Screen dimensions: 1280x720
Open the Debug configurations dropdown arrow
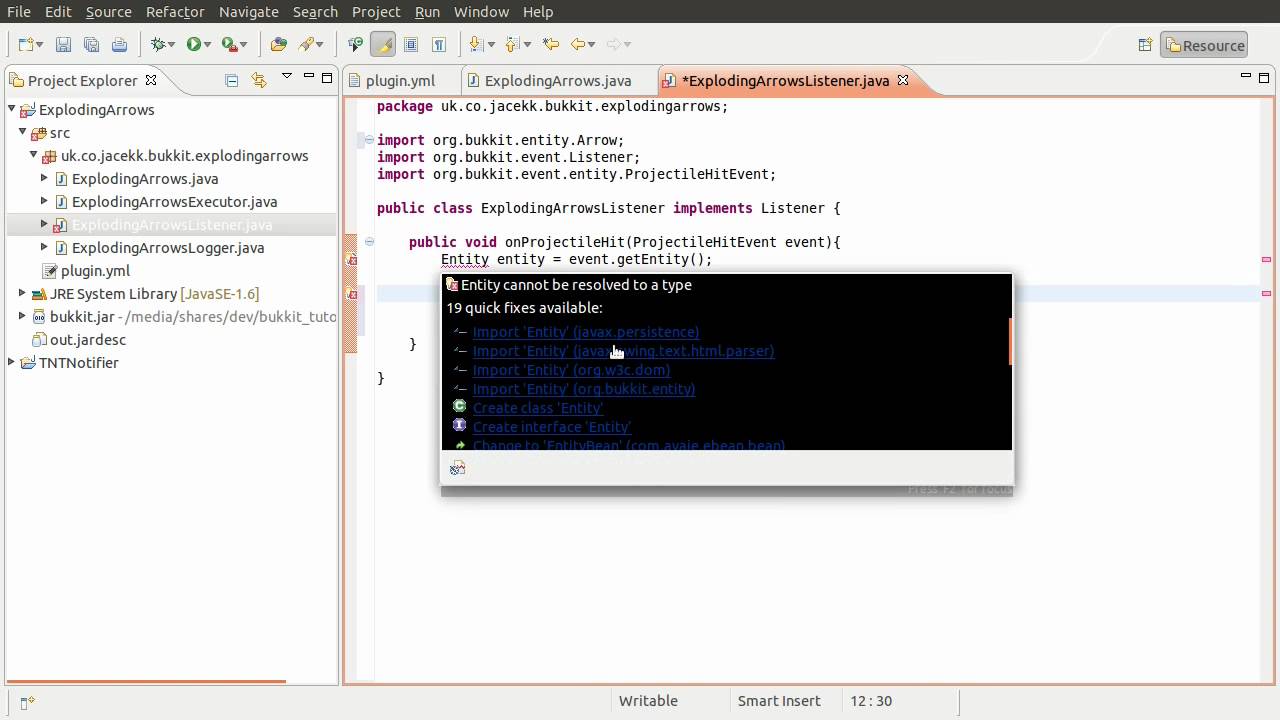(x=171, y=45)
